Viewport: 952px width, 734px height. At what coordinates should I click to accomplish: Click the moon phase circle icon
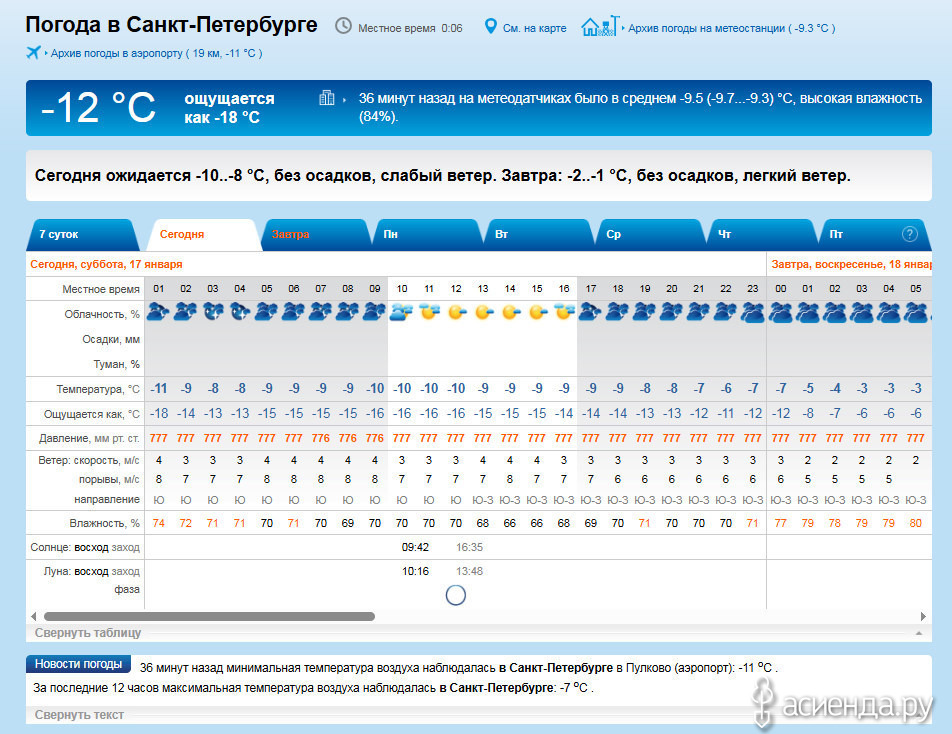[x=455, y=595]
